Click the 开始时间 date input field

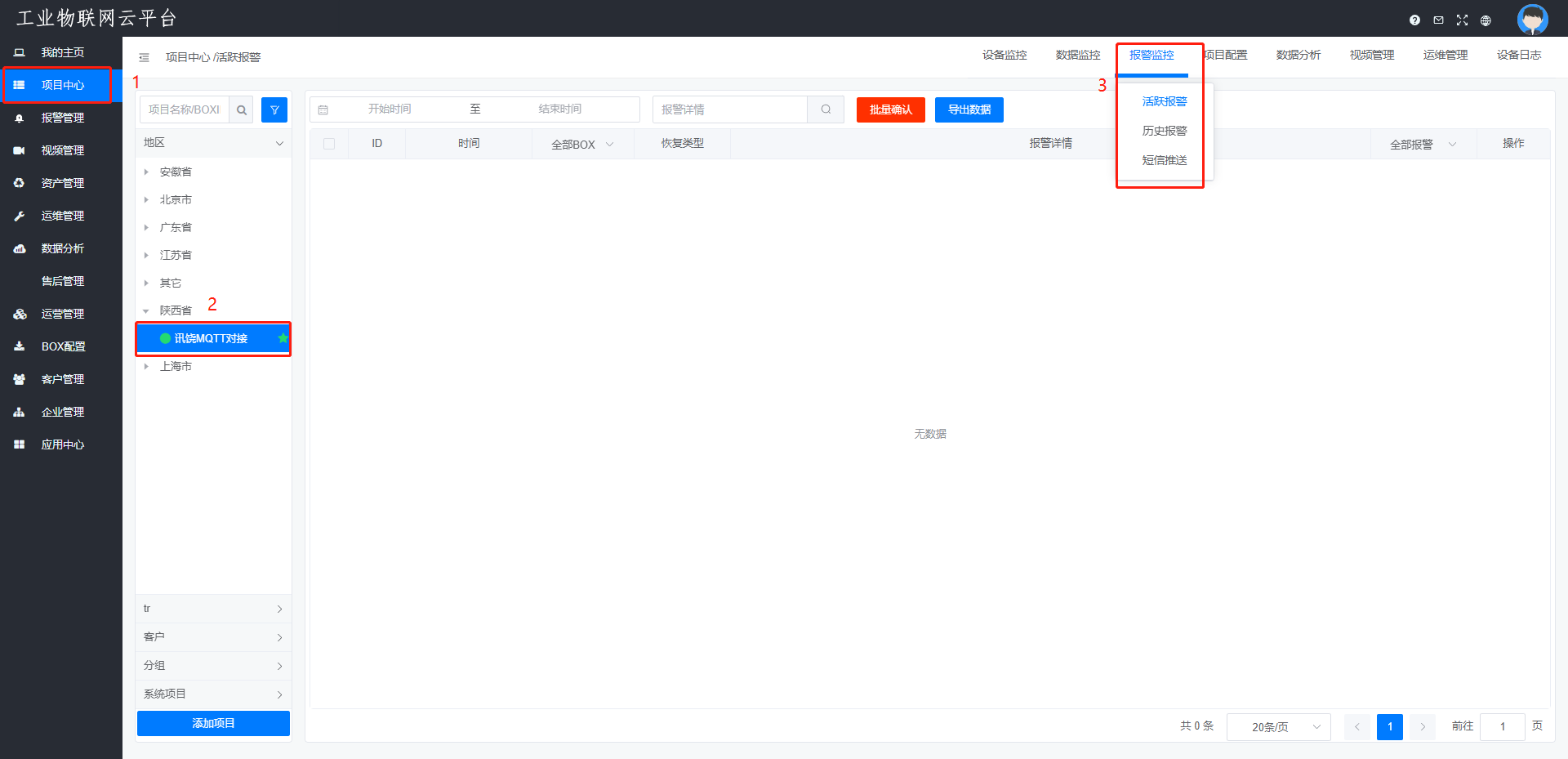pos(390,109)
